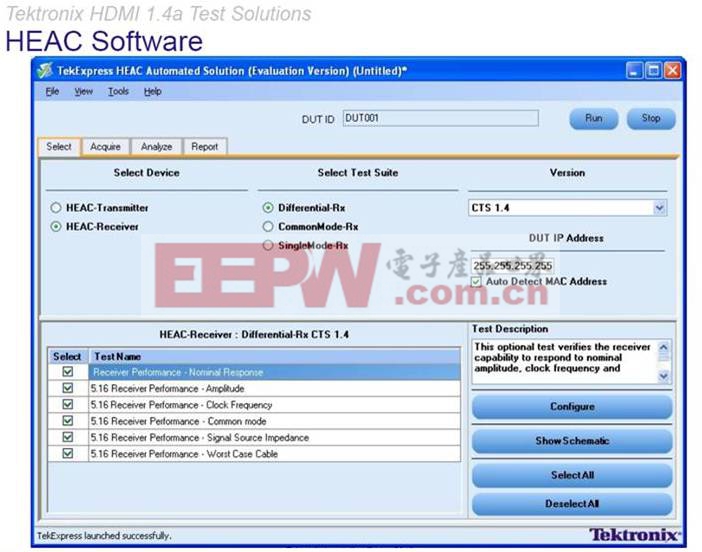The image size is (702, 552).
Task: Select the HEAC-Transmitter radio button
Action: coord(56,208)
